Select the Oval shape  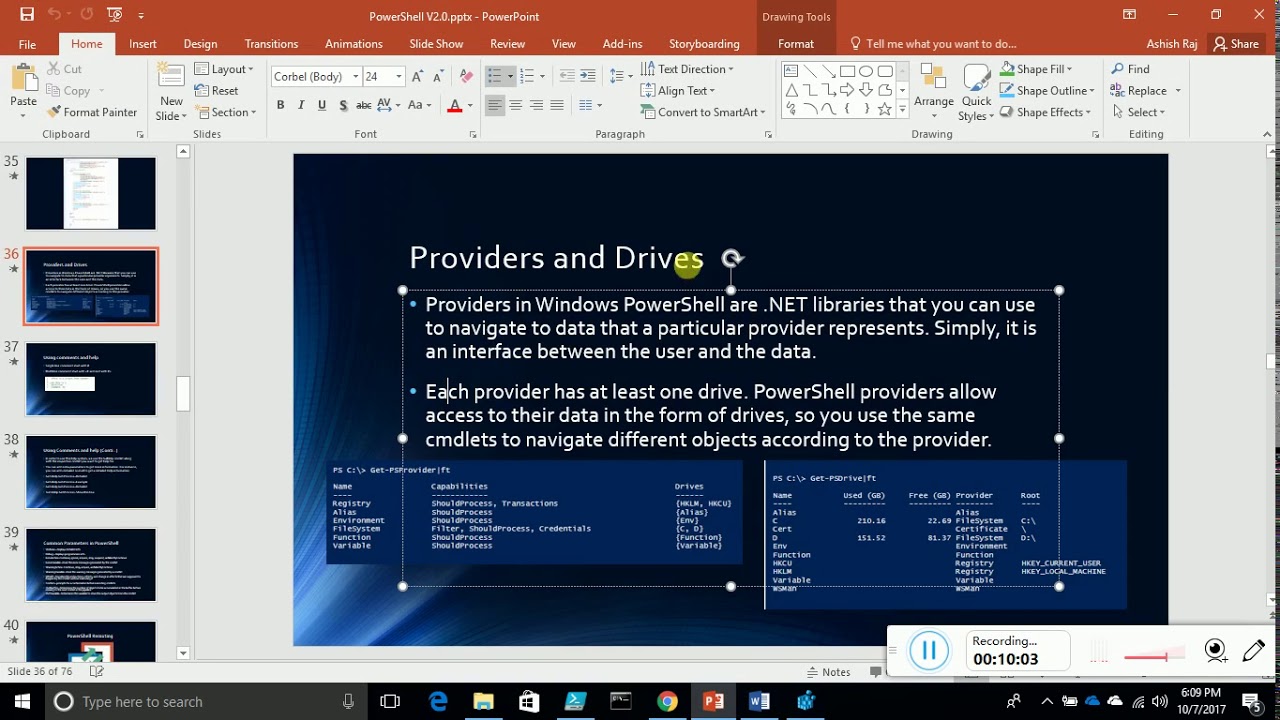(866, 71)
